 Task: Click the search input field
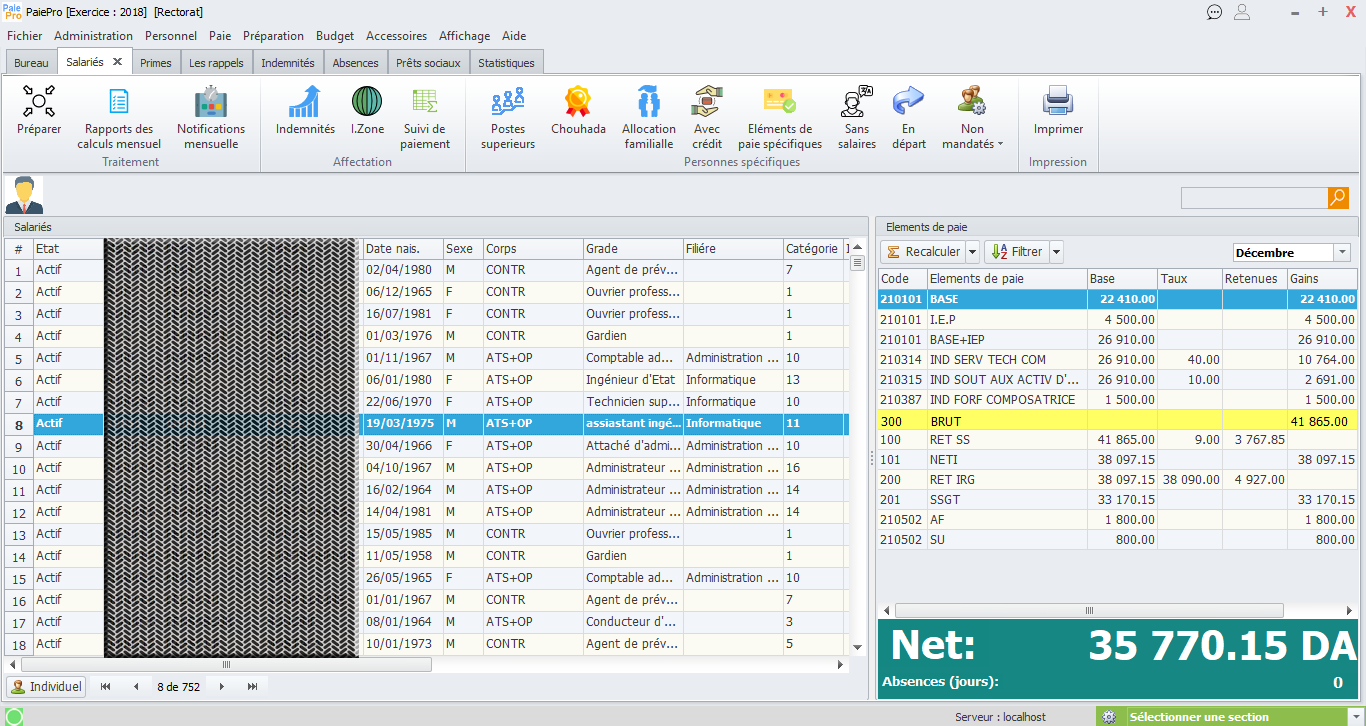tap(1254, 198)
